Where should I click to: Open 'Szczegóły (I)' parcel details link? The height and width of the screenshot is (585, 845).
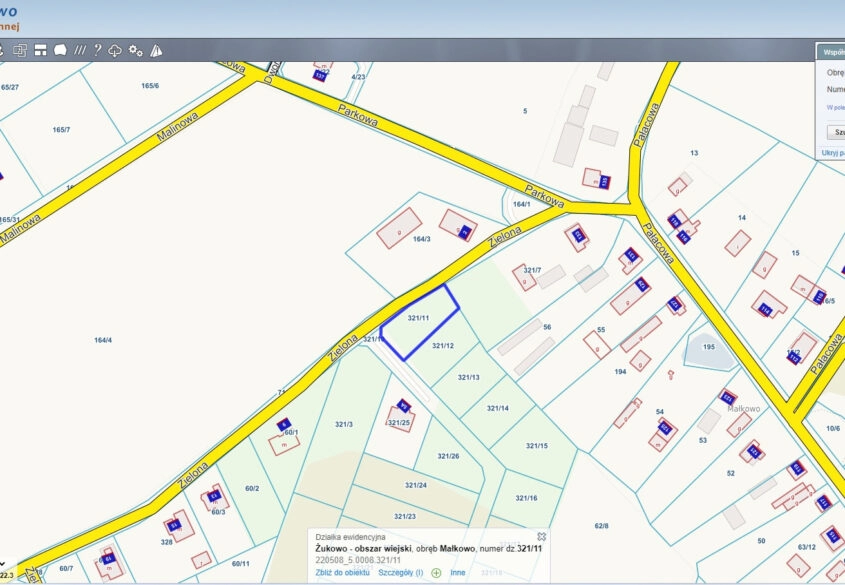[400, 573]
